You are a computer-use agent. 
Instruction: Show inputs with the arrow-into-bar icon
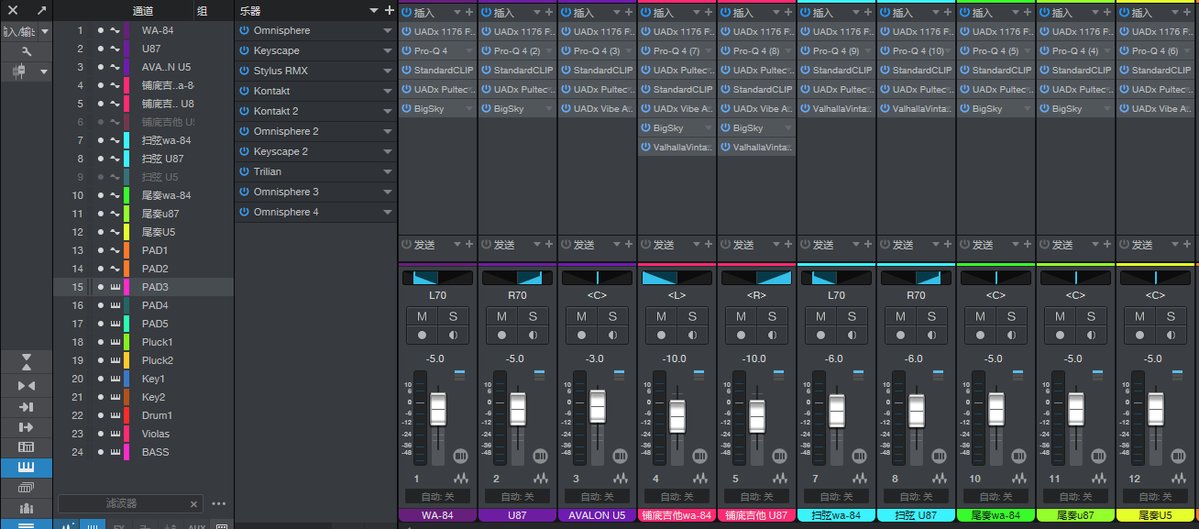26,407
